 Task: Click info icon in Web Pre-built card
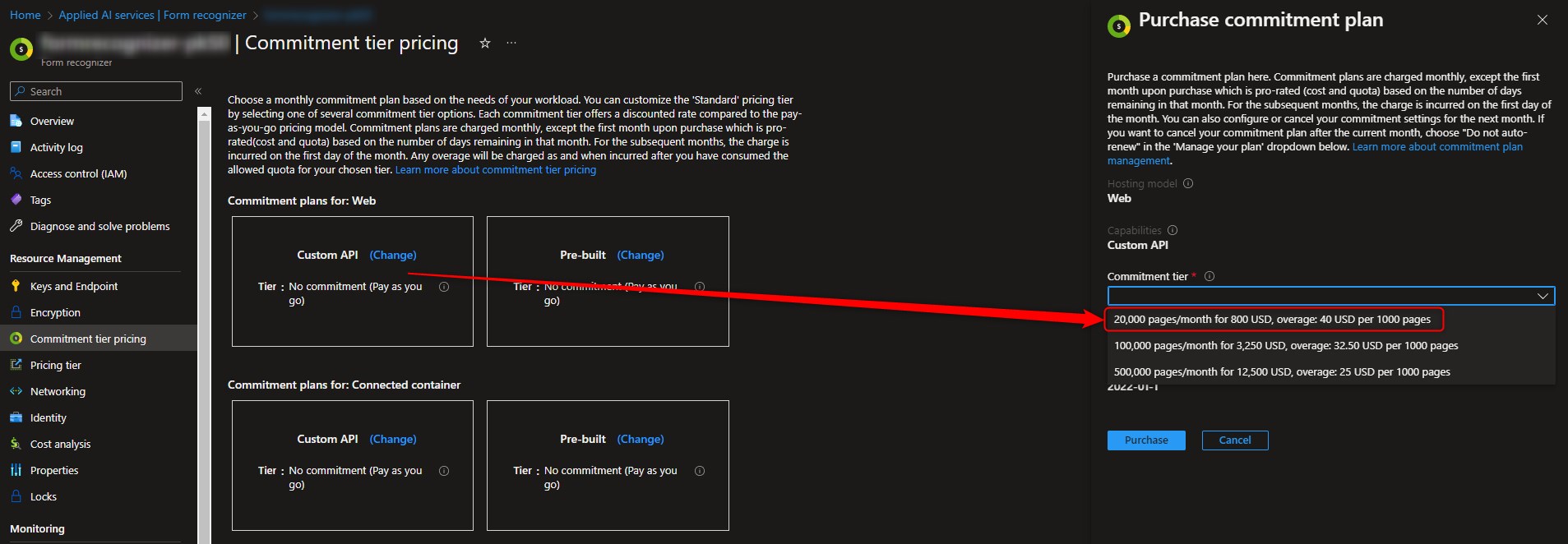coord(700,287)
